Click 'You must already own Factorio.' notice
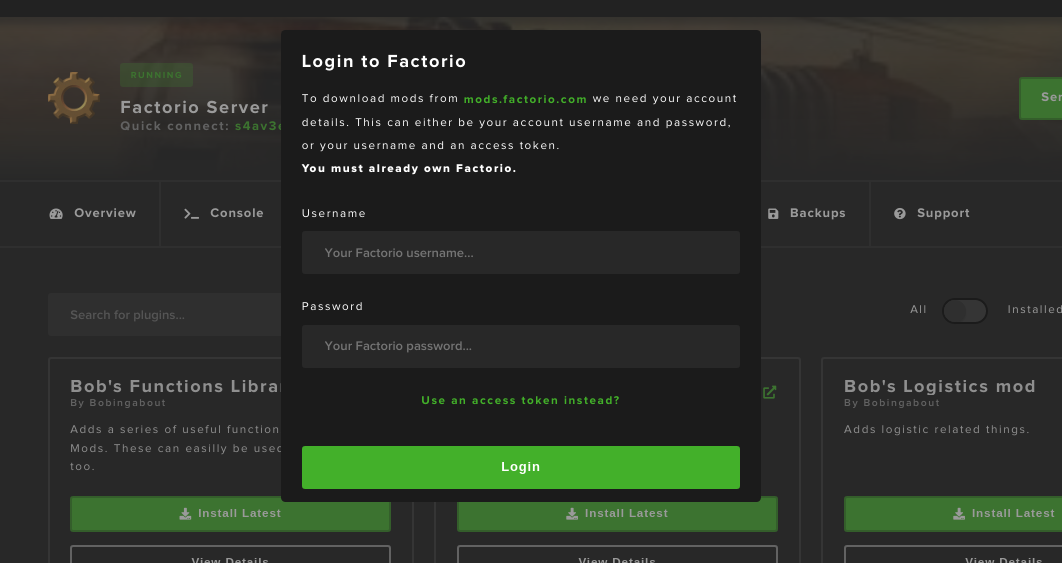This screenshot has width=1062, height=563. tap(409, 168)
